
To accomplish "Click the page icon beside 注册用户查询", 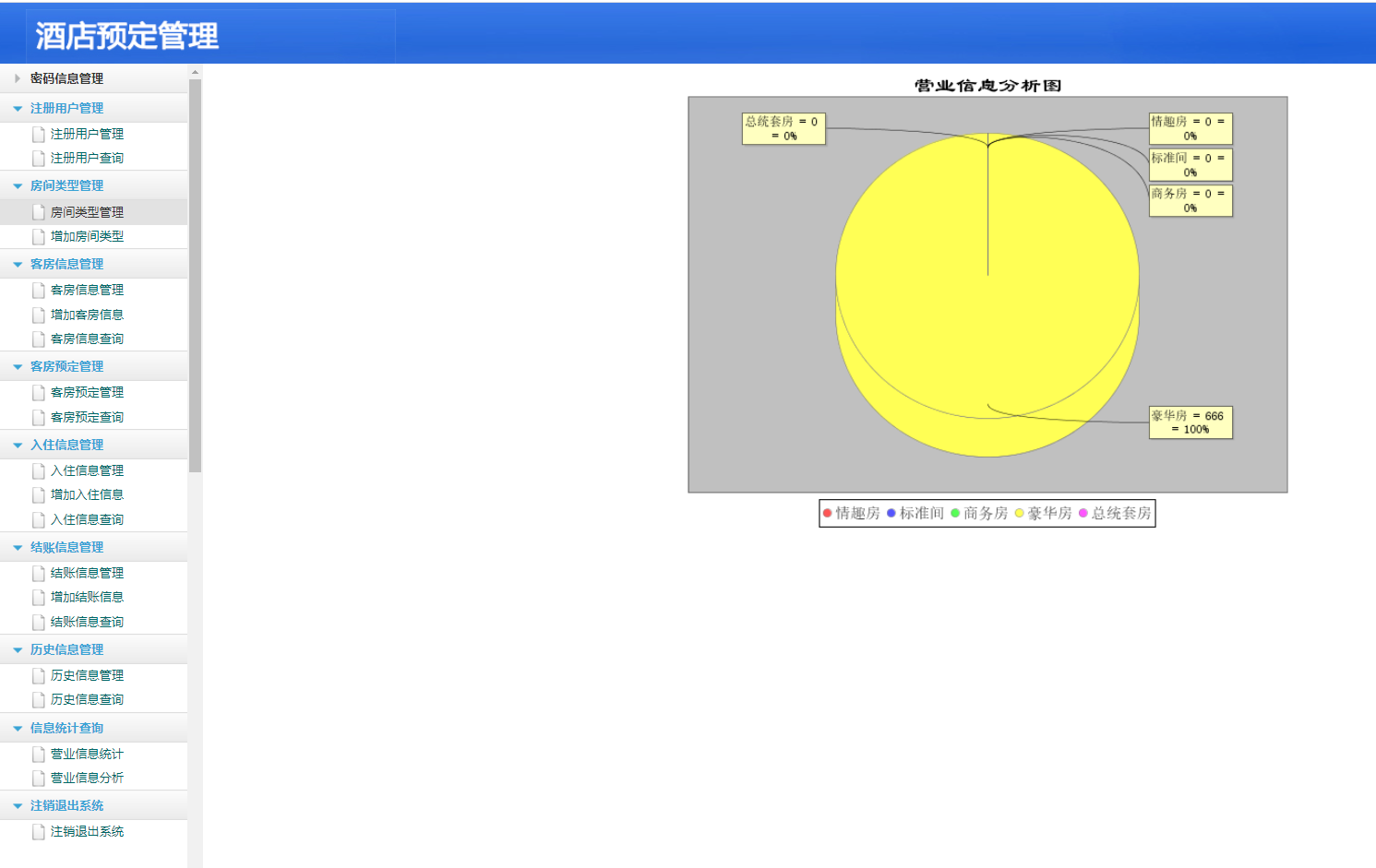I will pyautogui.click(x=39, y=159).
